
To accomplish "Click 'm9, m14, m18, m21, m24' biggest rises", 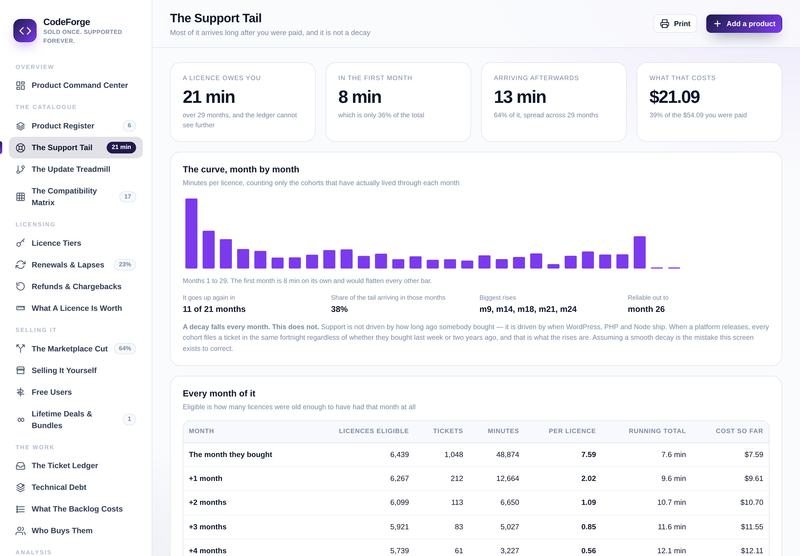I will [x=528, y=309].
